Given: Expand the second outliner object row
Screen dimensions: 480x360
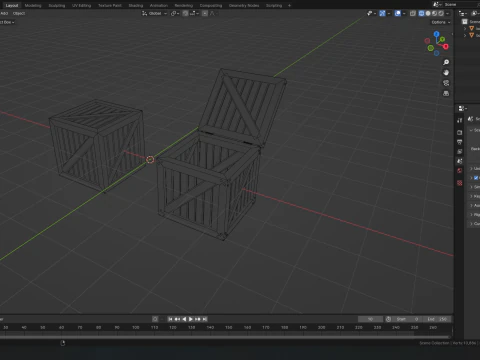Looking at the screenshot, I should pos(465,35).
